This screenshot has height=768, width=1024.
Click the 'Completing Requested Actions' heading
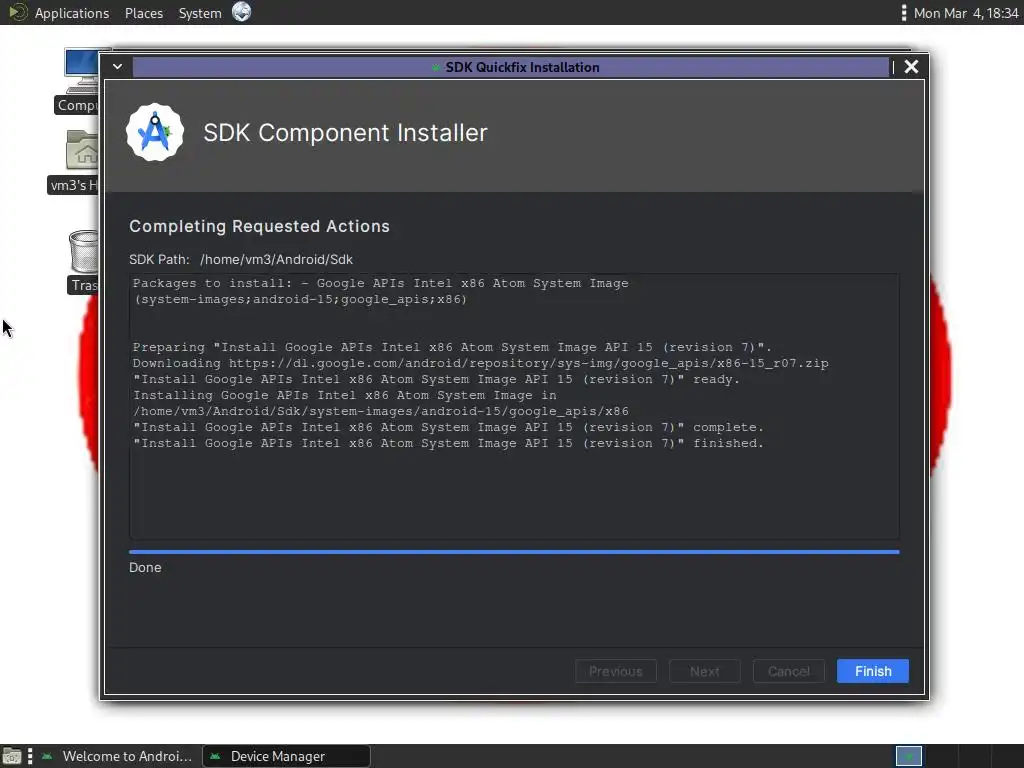pos(259,226)
